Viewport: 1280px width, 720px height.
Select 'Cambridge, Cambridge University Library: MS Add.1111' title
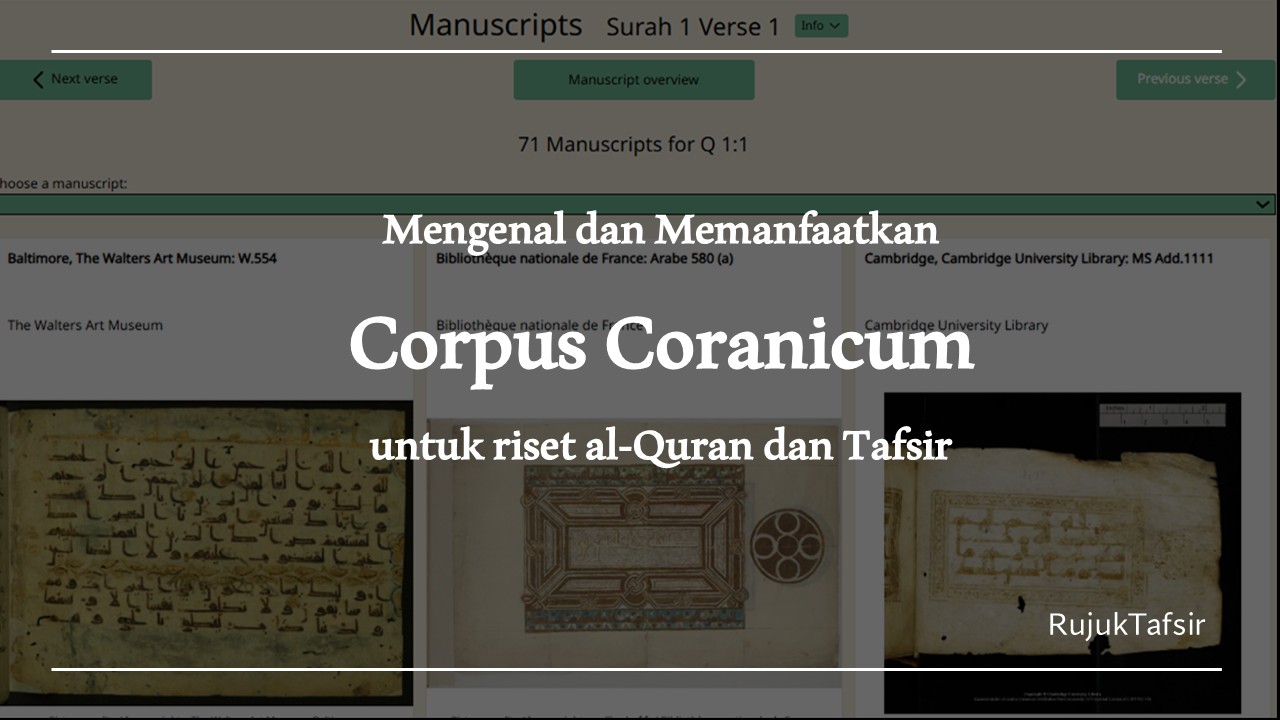1039,258
